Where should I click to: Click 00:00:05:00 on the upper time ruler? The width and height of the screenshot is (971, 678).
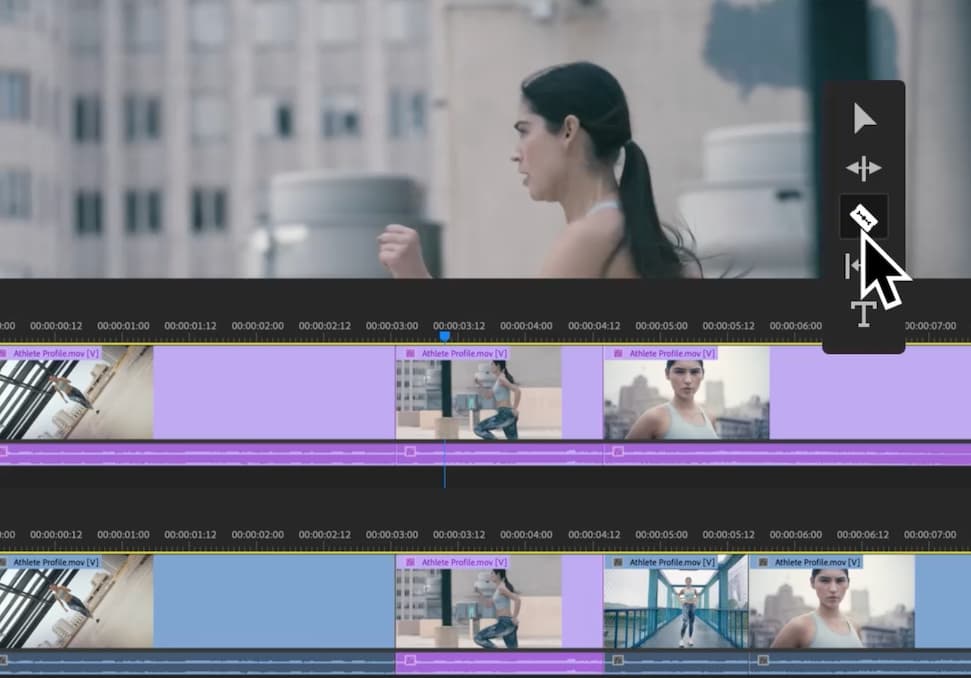(x=660, y=326)
